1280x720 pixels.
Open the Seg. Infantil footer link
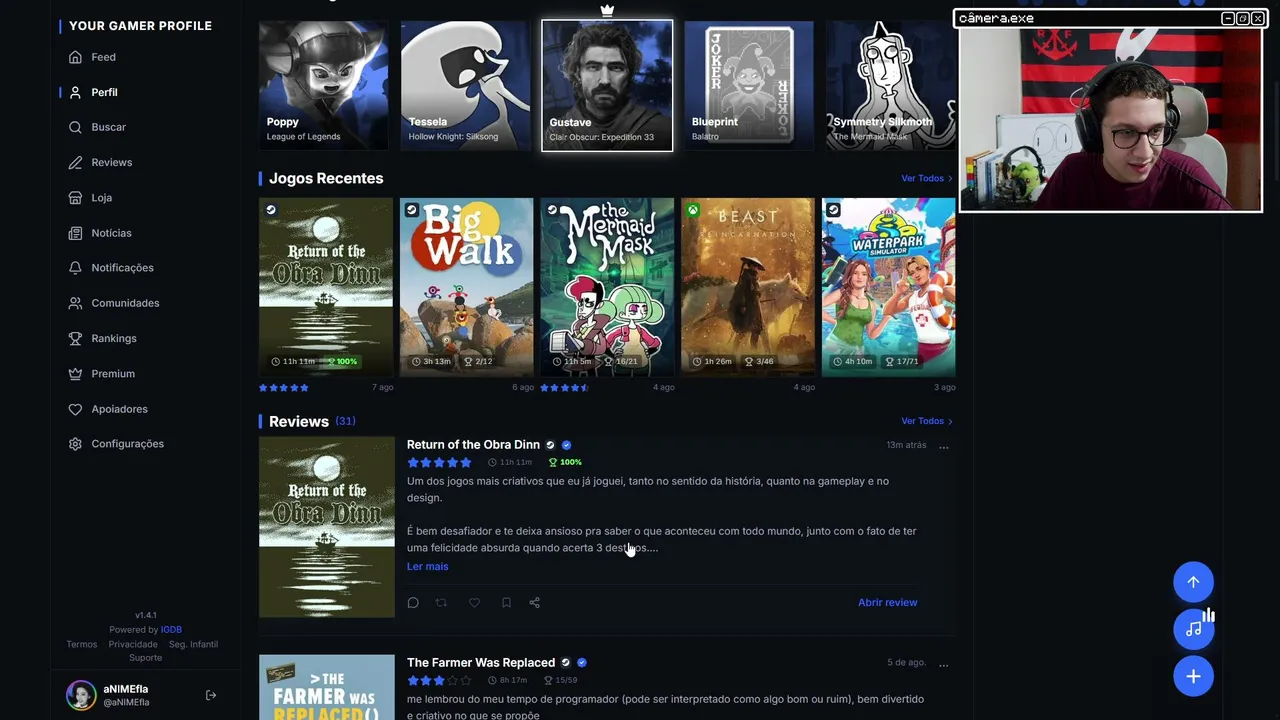pyautogui.click(x=193, y=645)
